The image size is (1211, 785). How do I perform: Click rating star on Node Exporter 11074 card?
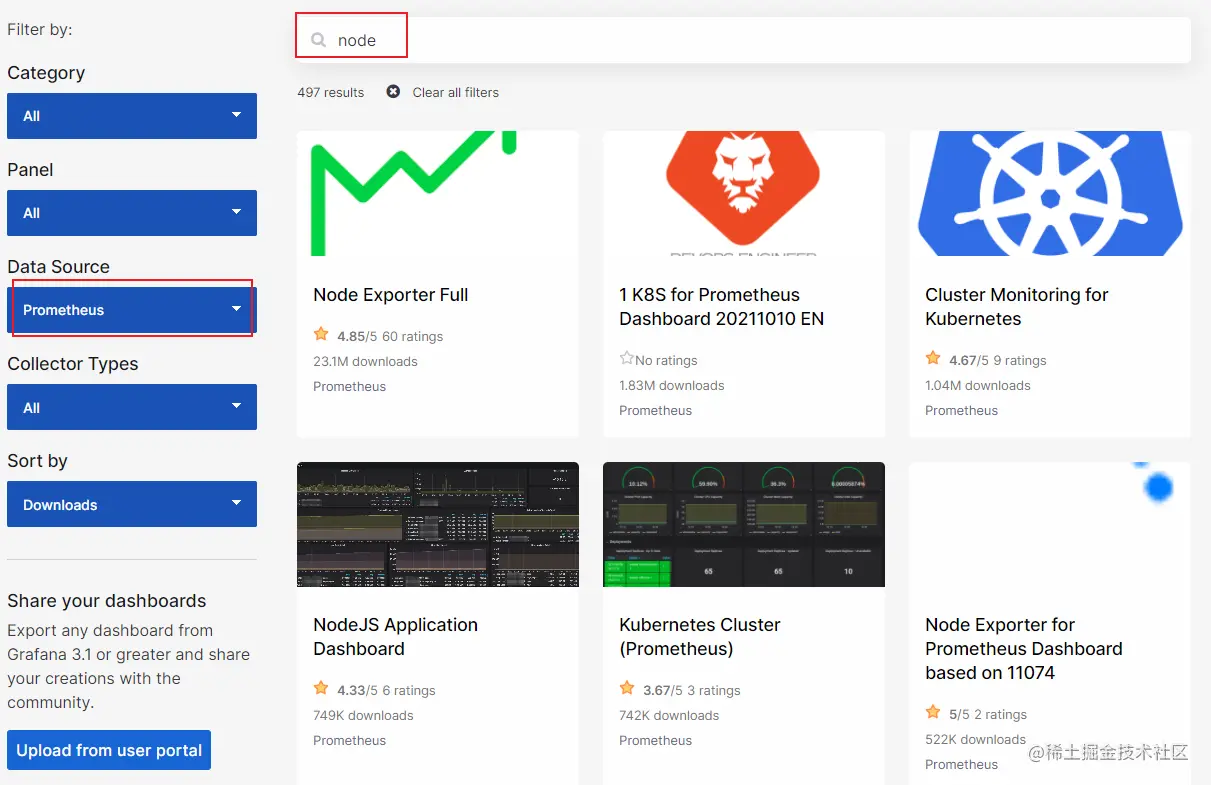click(x=933, y=713)
